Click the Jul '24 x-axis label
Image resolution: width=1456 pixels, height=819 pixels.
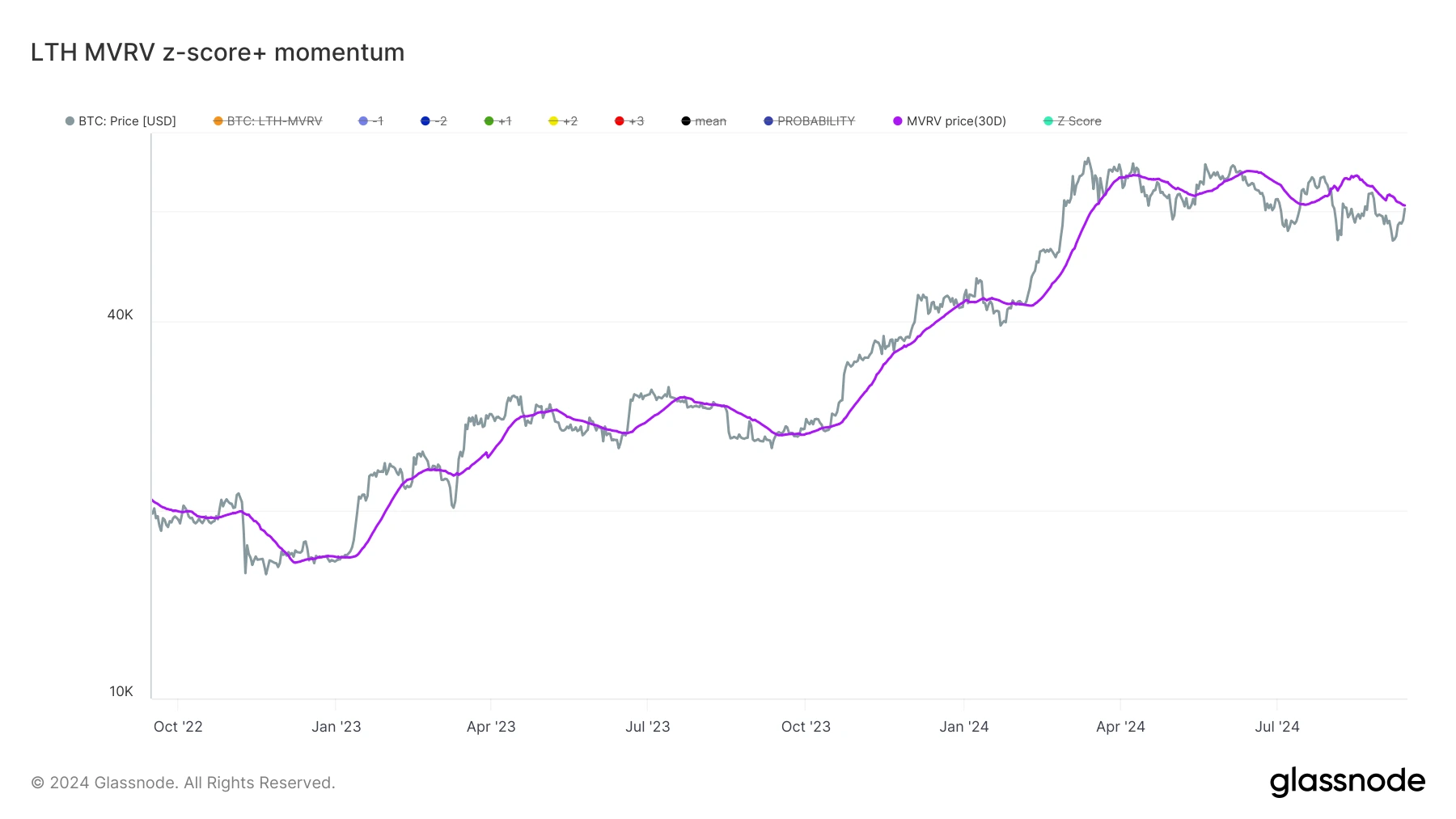(x=1277, y=727)
